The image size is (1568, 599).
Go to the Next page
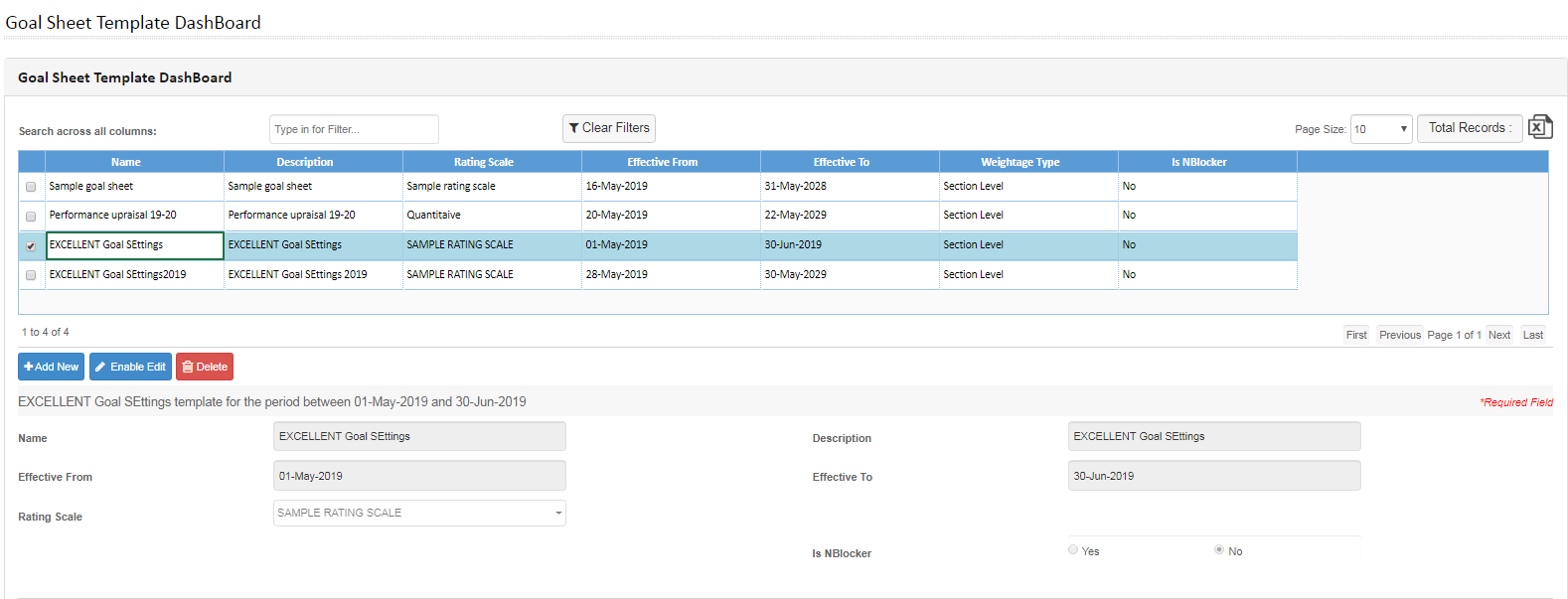tap(1499, 335)
